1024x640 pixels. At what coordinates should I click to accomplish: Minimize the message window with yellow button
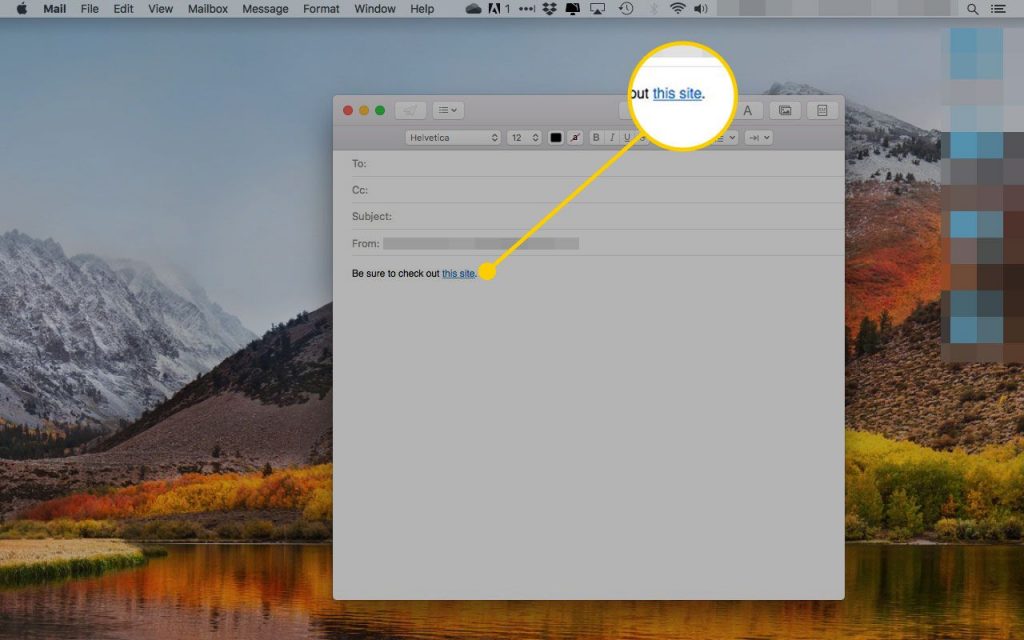click(364, 110)
